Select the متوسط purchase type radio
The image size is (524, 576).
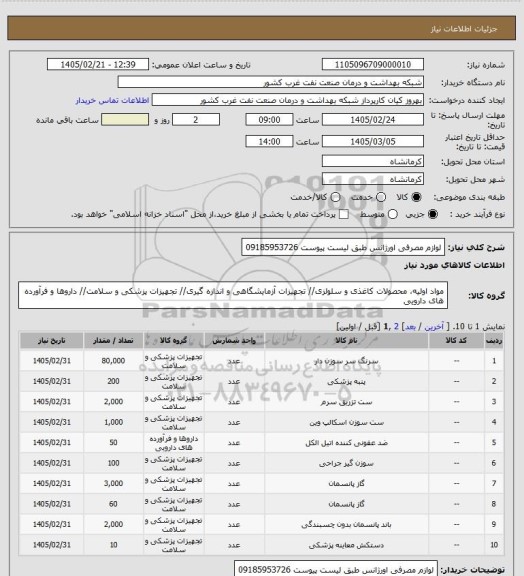393,214
